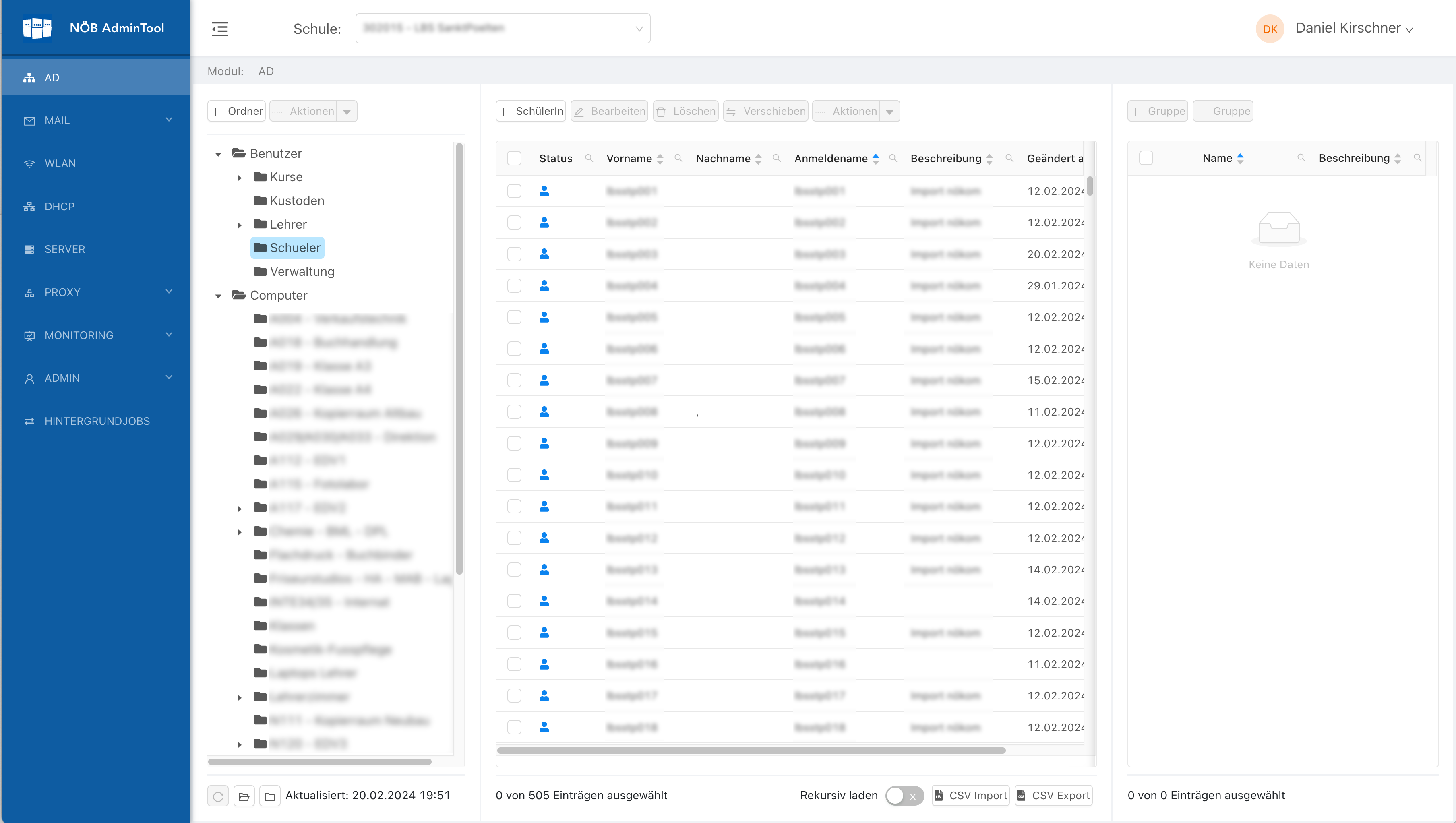
Task: Expand the MAIL sidebar submenu
Action: [x=95, y=120]
